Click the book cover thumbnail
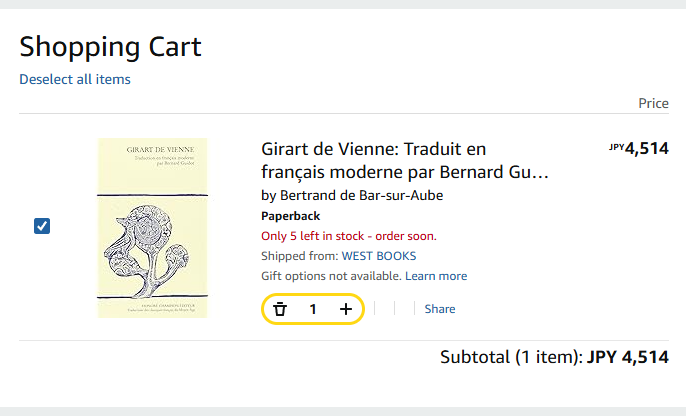Image resolution: width=686 pixels, height=416 pixels. click(152, 228)
